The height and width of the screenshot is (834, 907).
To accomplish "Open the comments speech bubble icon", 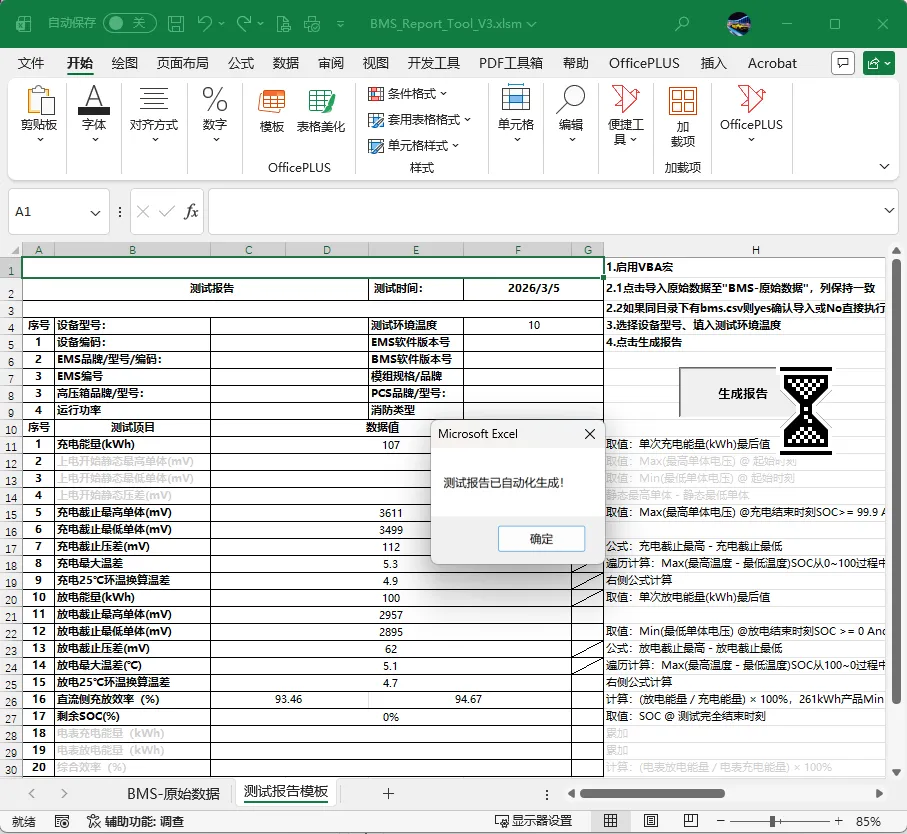I will [x=843, y=63].
